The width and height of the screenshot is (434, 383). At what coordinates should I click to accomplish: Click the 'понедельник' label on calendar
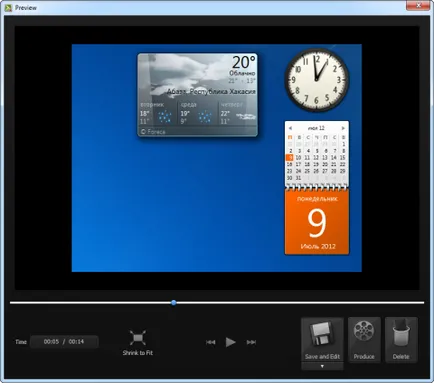coord(317,199)
